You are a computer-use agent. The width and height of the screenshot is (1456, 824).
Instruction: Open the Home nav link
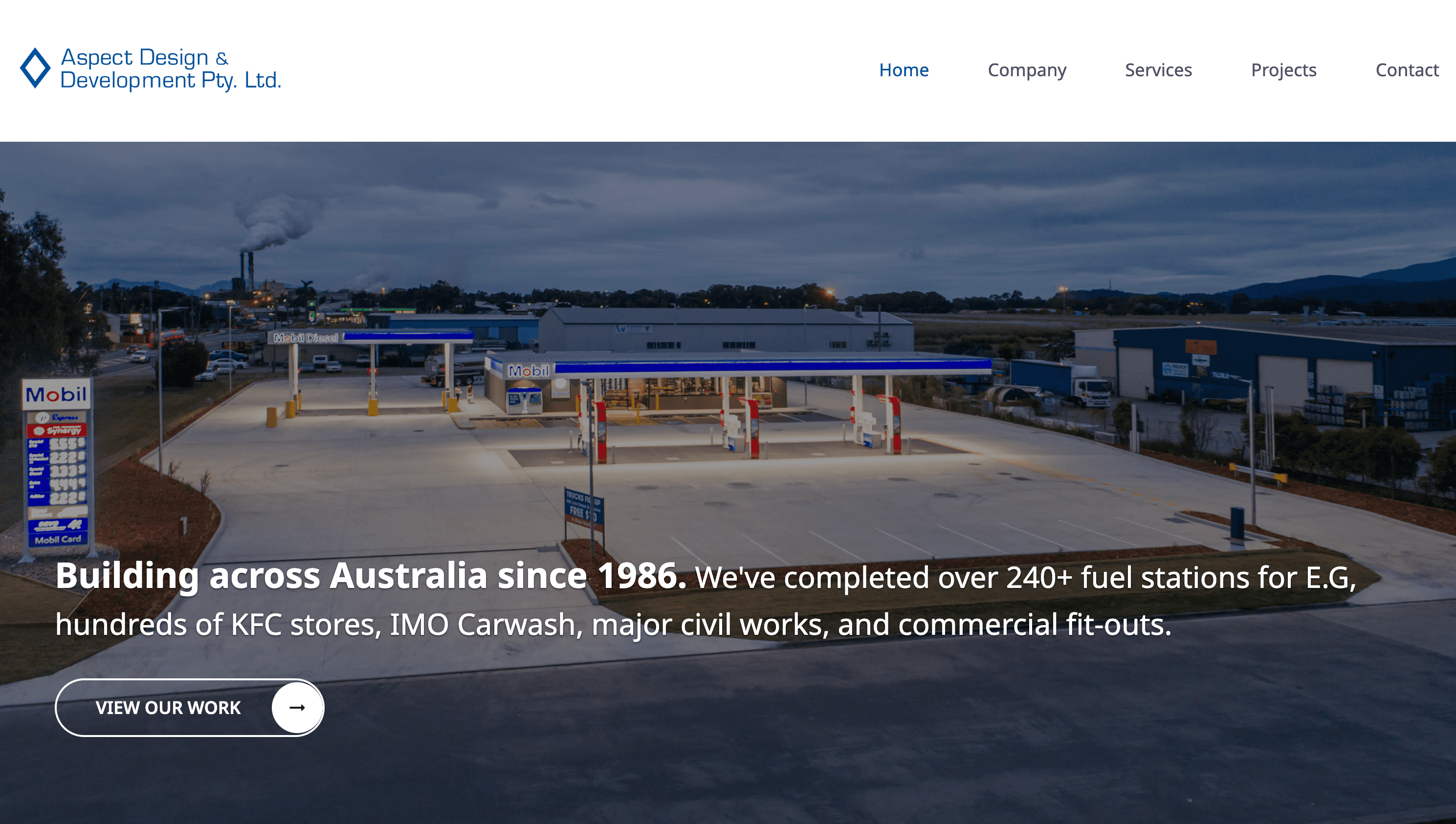[x=904, y=70]
